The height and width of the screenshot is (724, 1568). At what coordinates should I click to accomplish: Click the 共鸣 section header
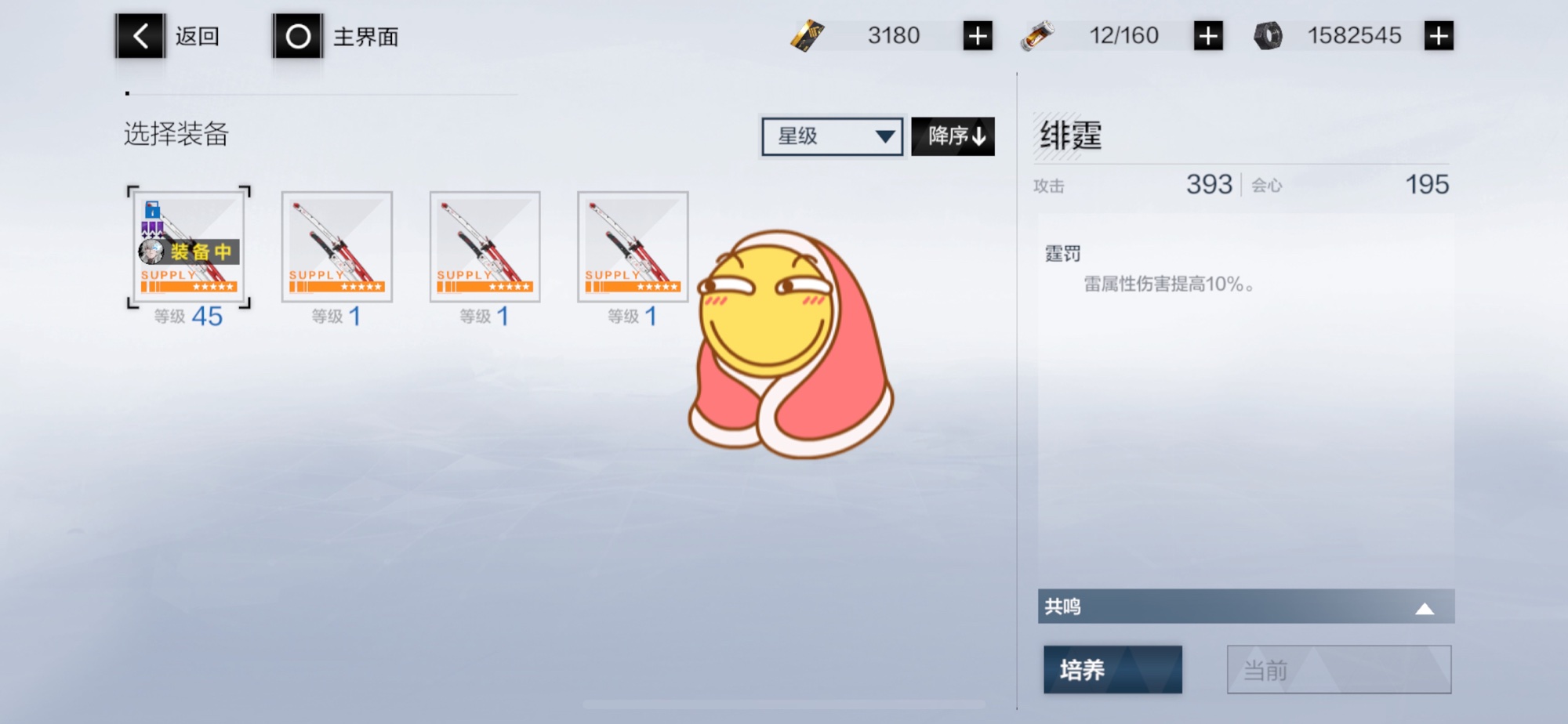coord(1246,606)
